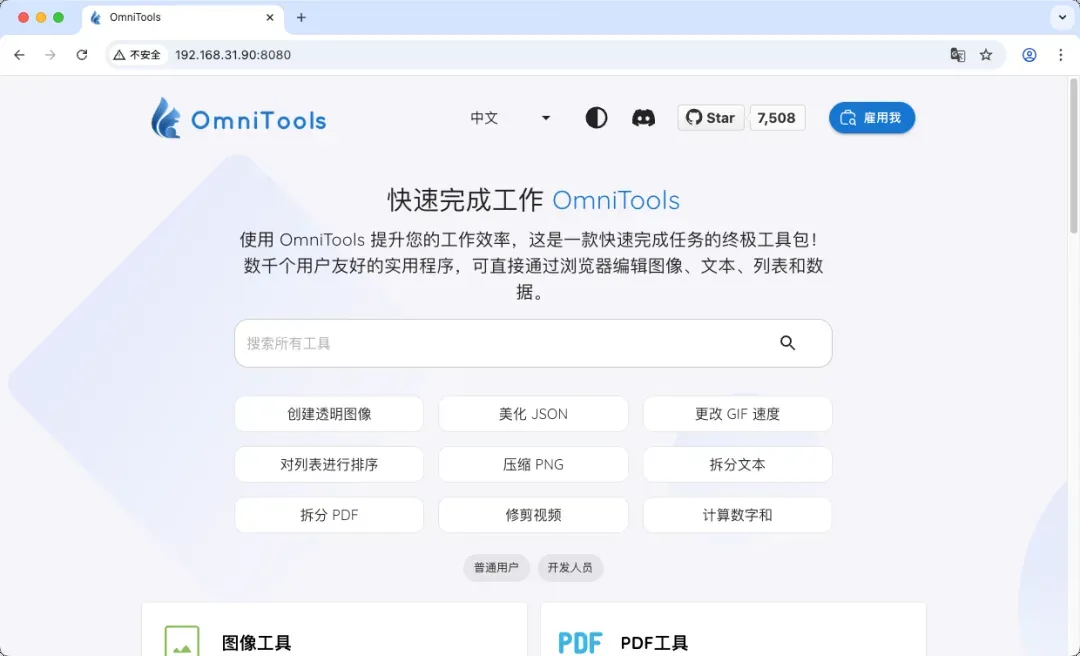The image size is (1080, 656).
Task: Click the 图像工具 image icon
Action: tap(182, 642)
